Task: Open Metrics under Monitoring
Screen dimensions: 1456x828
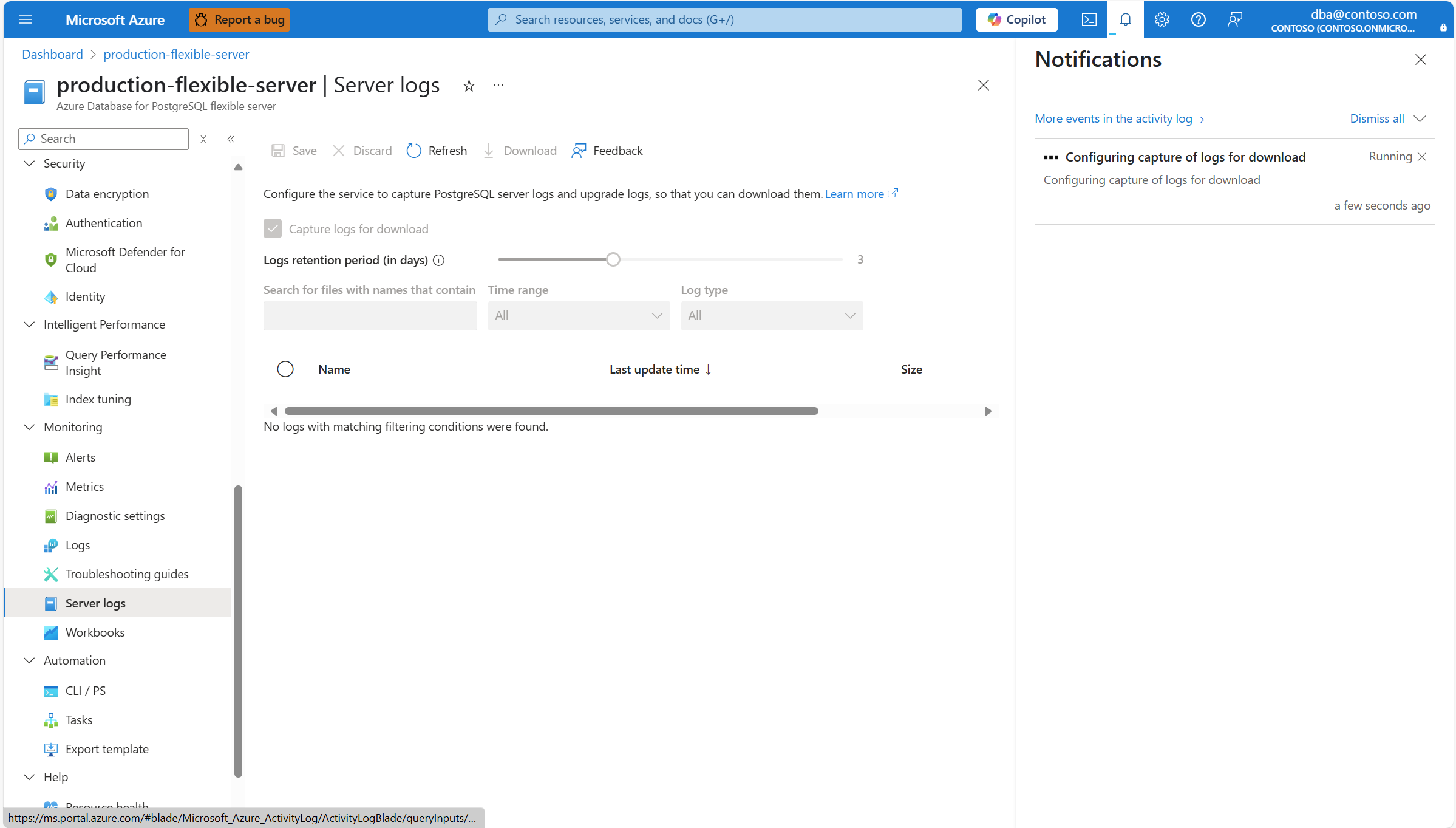Action: tap(84, 487)
